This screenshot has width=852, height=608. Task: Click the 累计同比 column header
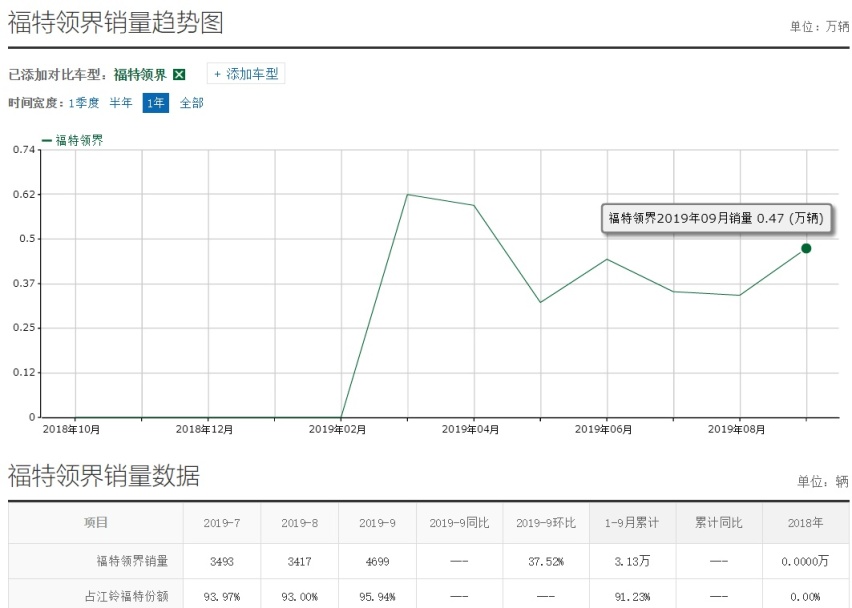coord(718,523)
